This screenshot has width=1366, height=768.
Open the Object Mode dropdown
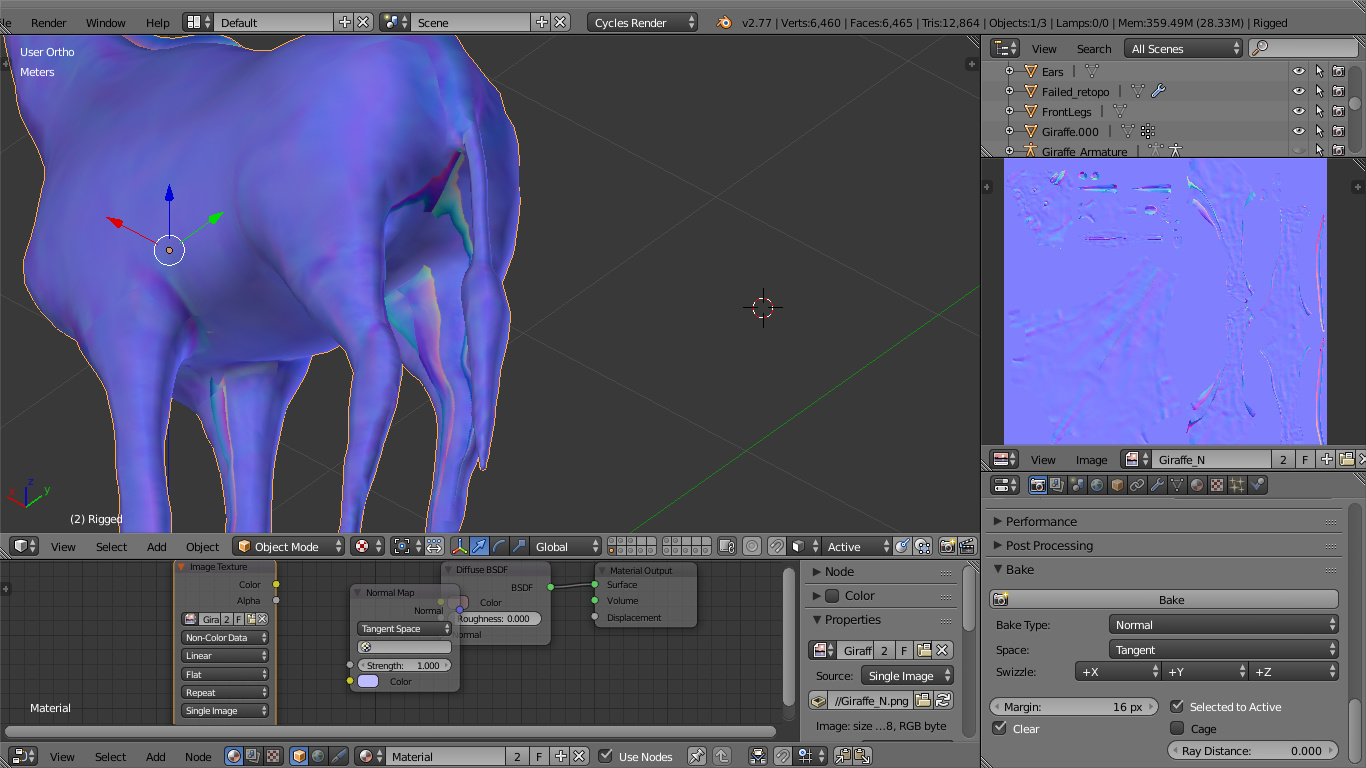pos(288,546)
